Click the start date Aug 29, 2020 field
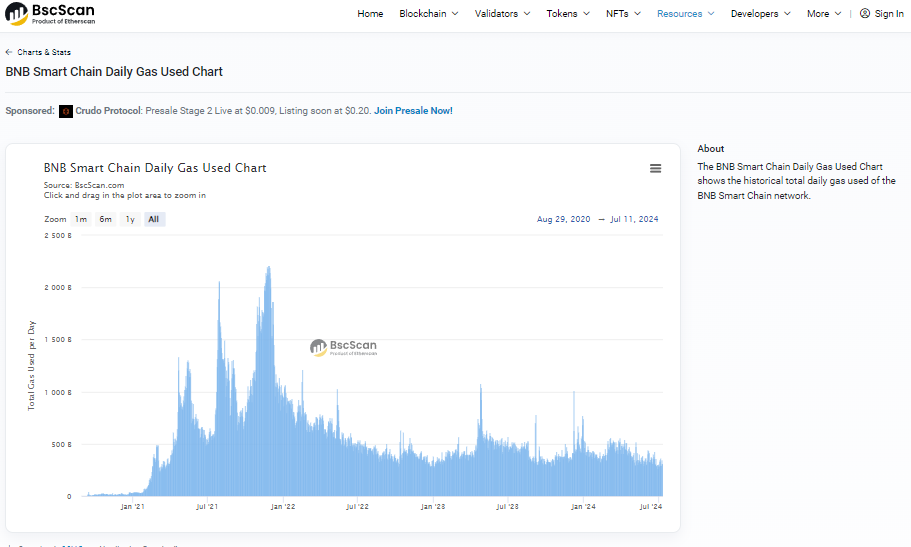911x547 pixels. tap(565, 219)
